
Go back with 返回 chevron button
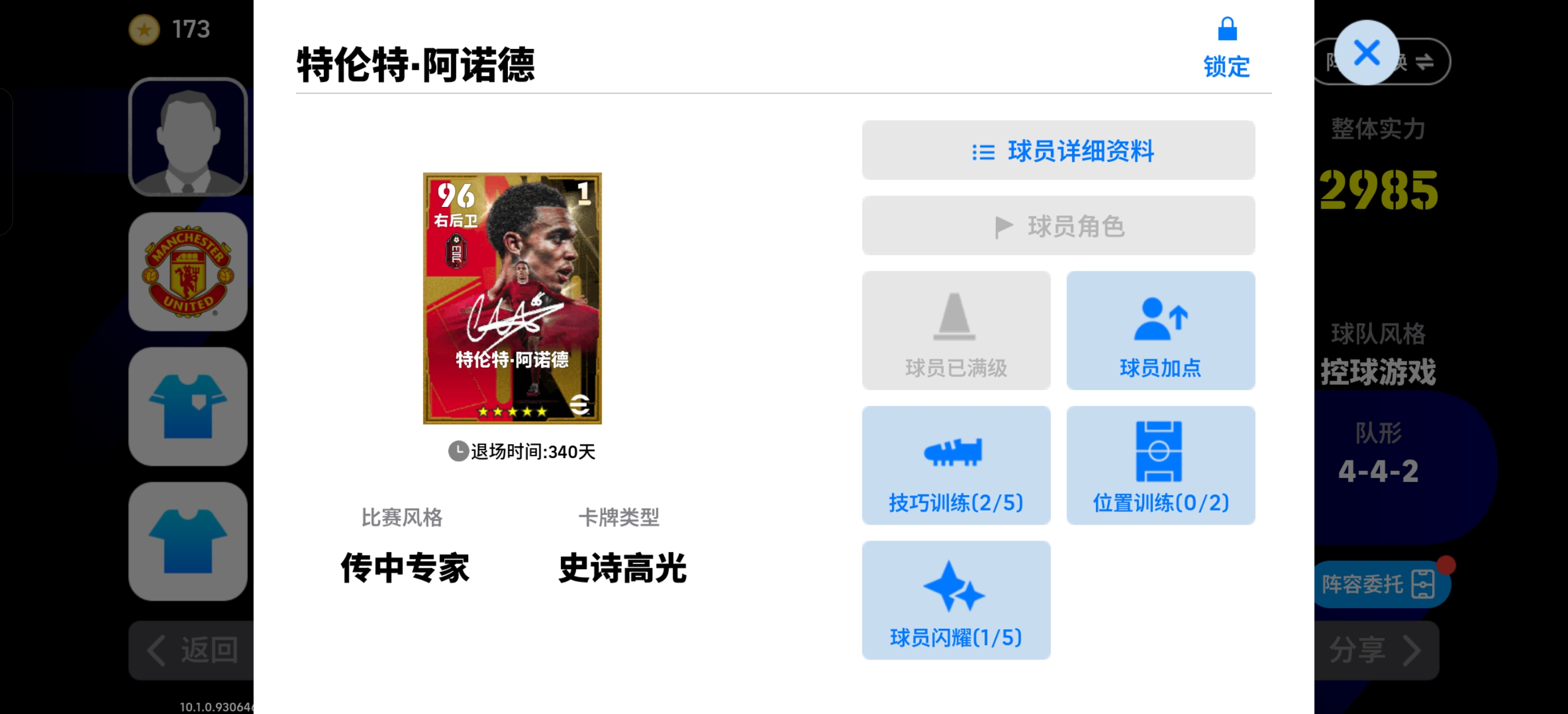(x=191, y=650)
